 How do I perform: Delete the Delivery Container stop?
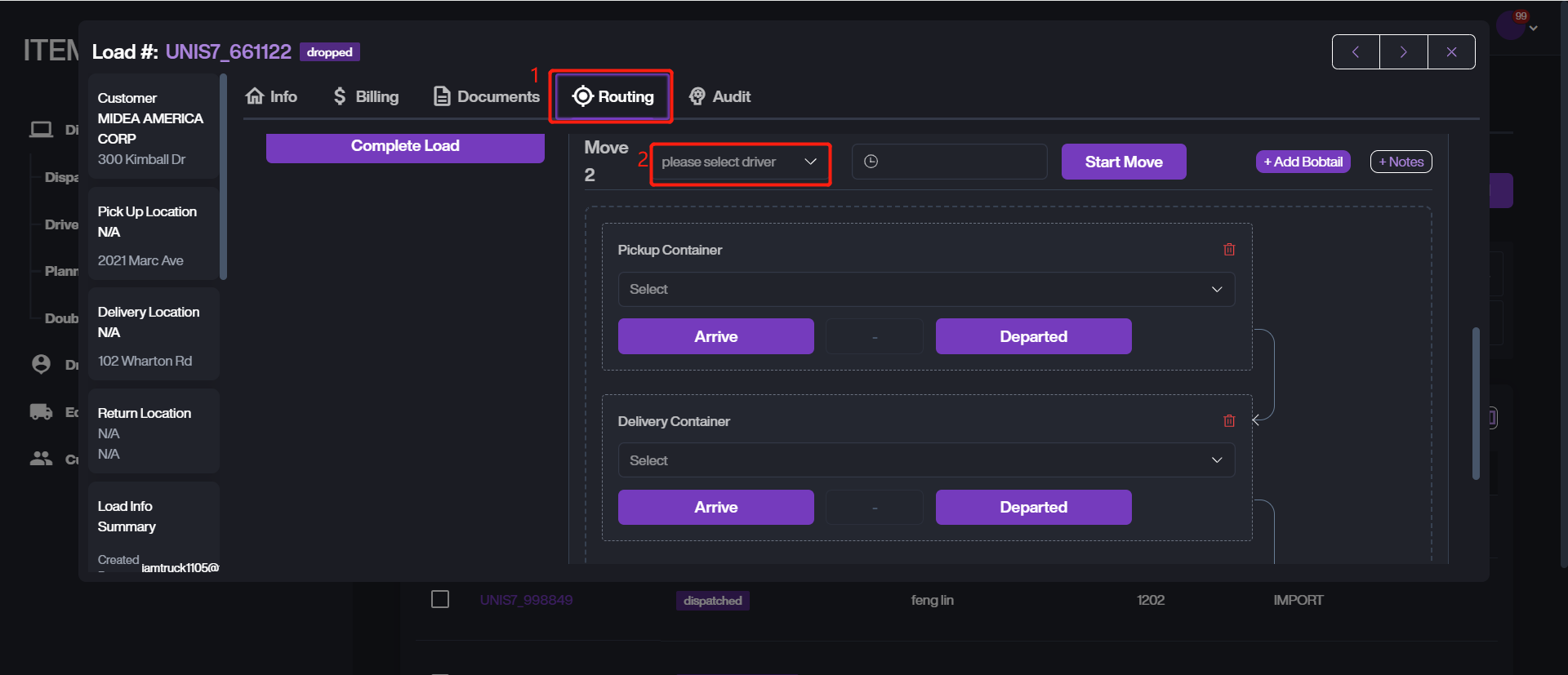tap(1229, 421)
